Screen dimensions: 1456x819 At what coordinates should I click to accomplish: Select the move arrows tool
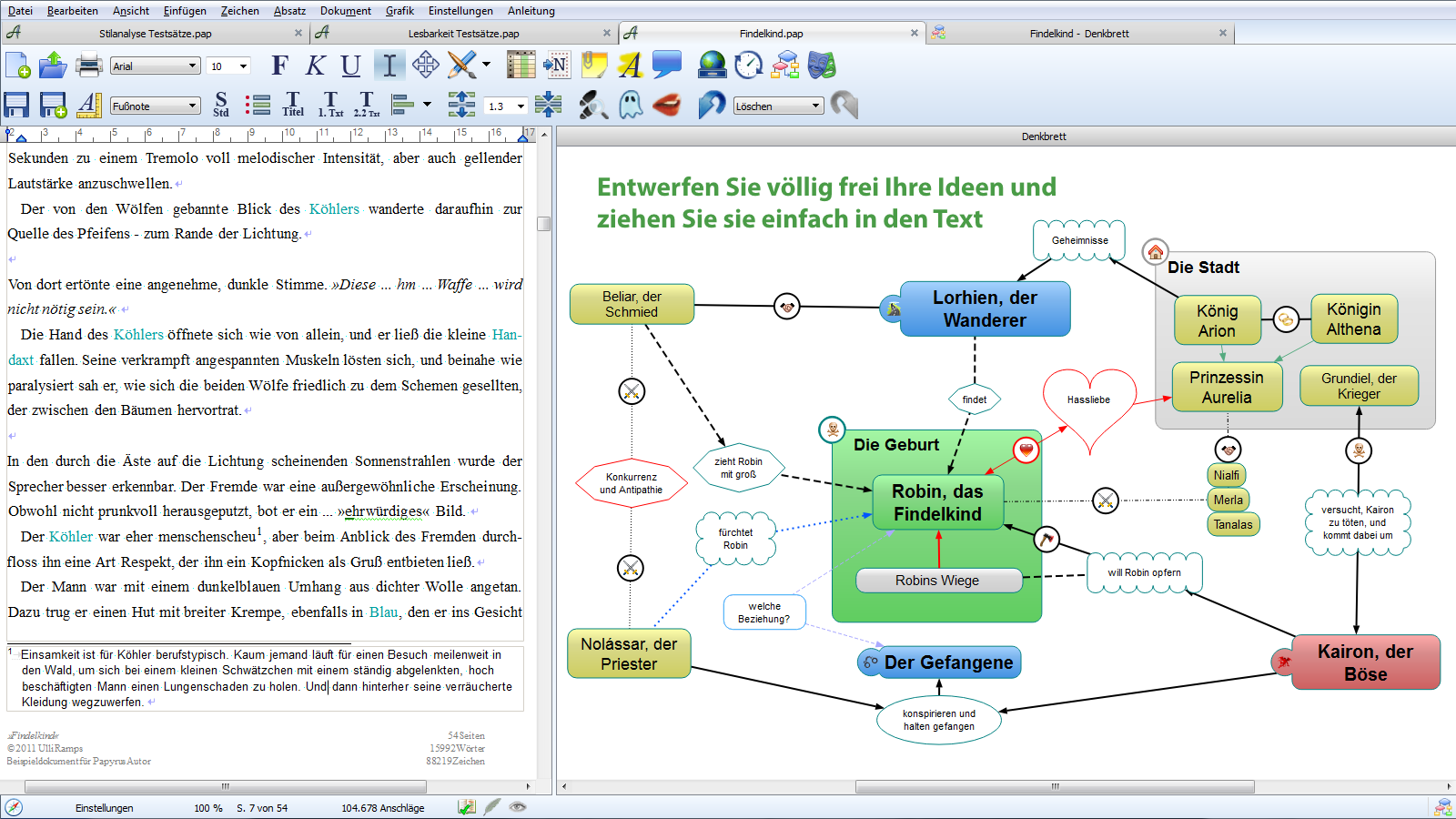pos(425,66)
